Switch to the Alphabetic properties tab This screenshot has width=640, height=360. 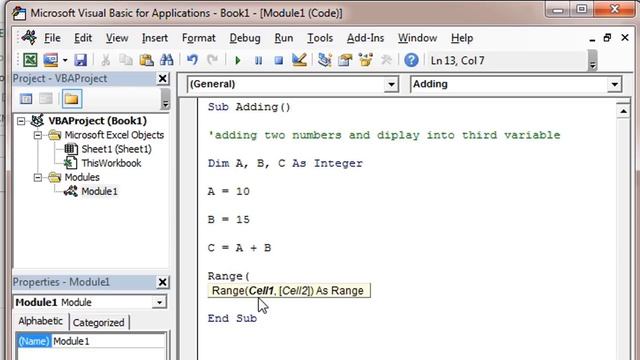coord(40,321)
